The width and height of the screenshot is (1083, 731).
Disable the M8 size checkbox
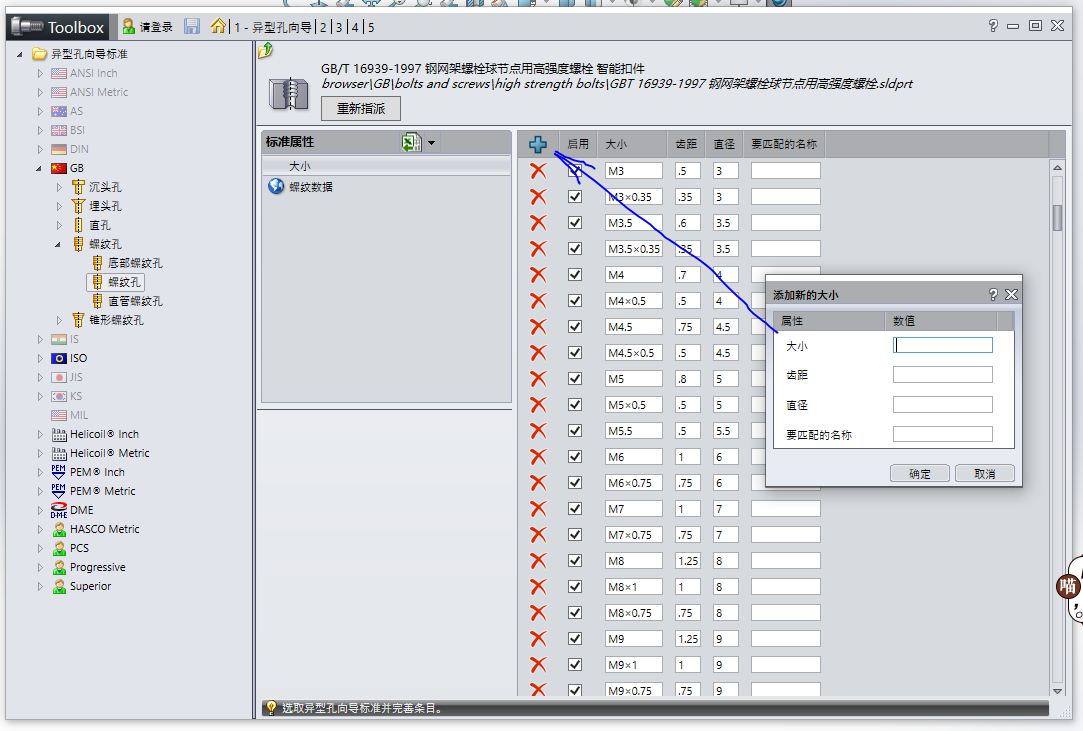click(x=575, y=560)
